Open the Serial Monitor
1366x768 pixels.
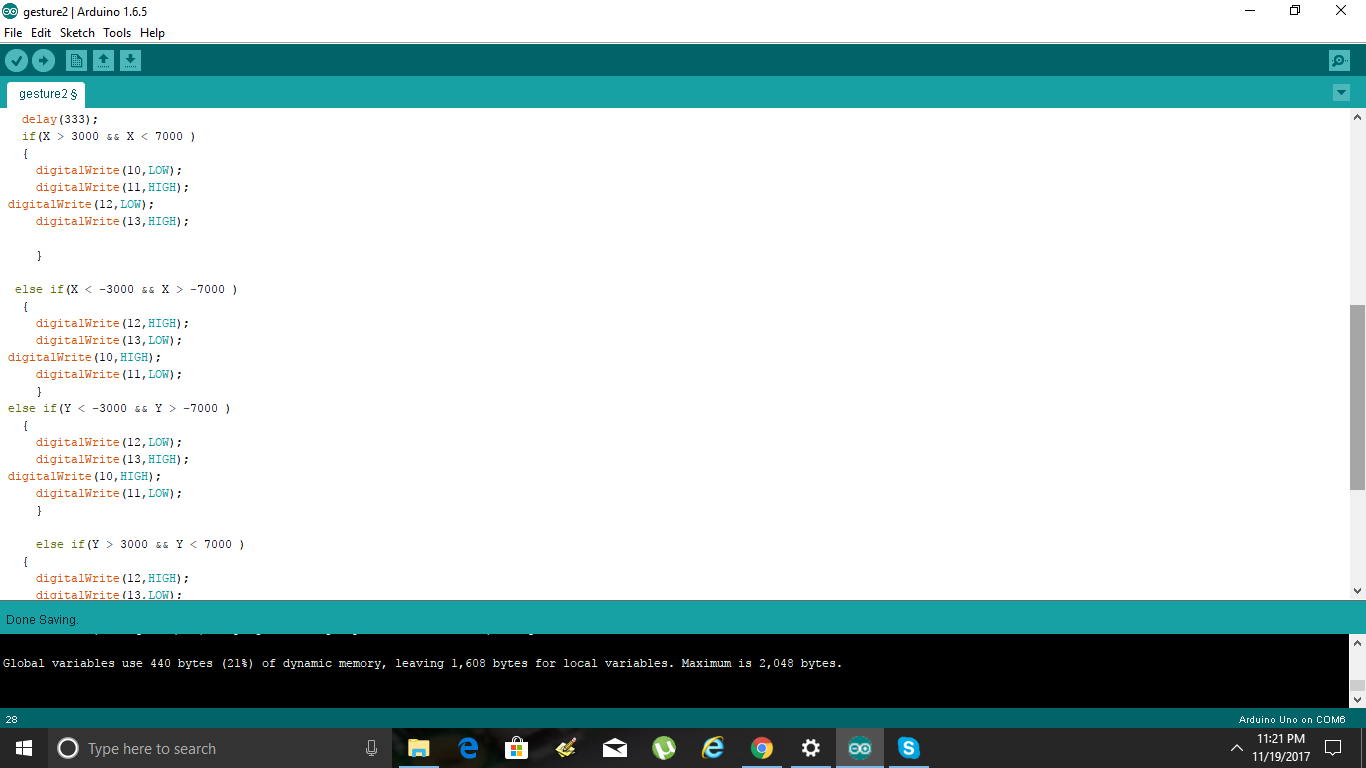1339,60
